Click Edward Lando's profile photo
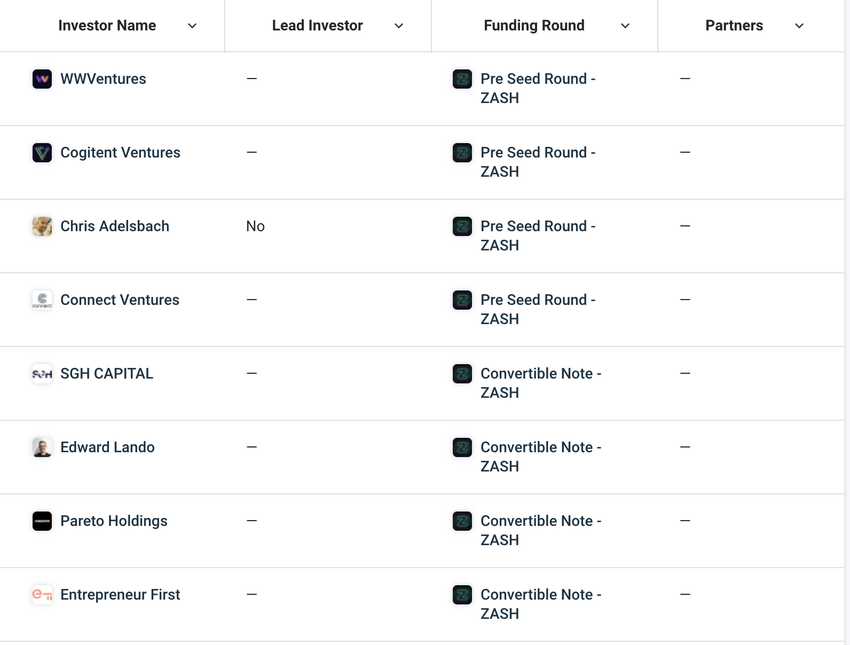This screenshot has width=850, height=645. click(x=42, y=447)
